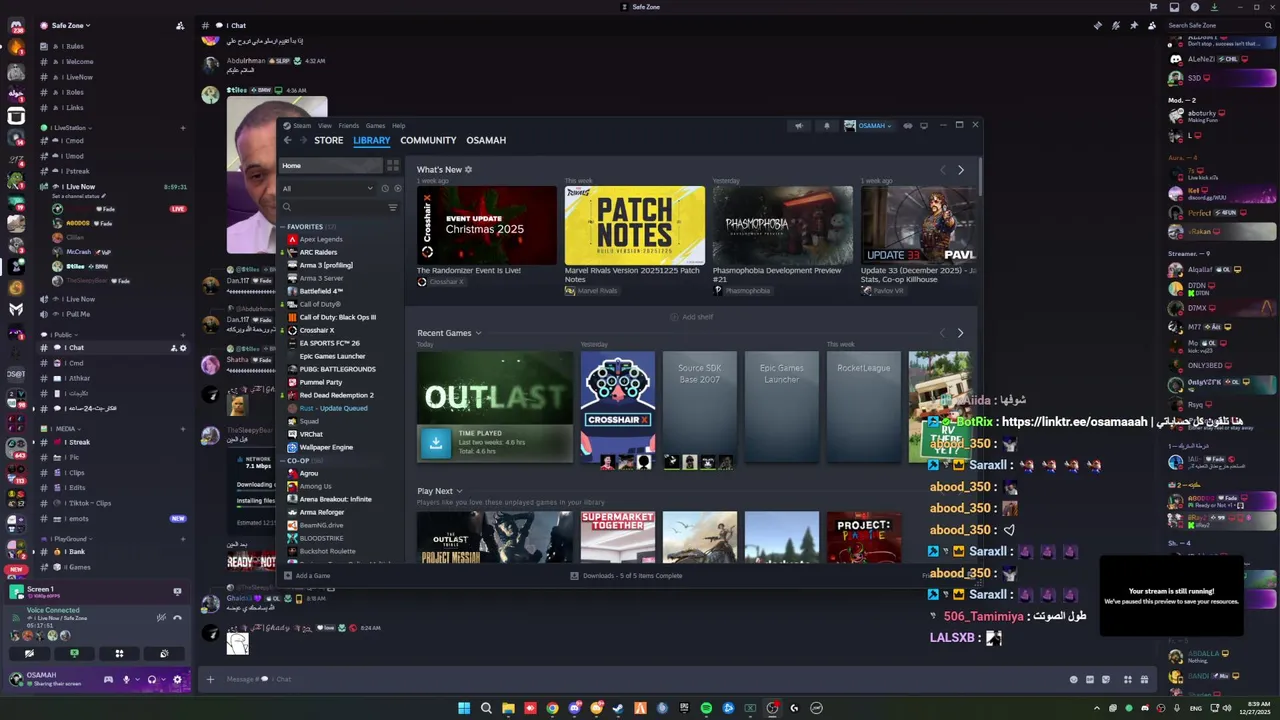Go back with Steam's back arrow

pyautogui.click(x=287, y=140)
